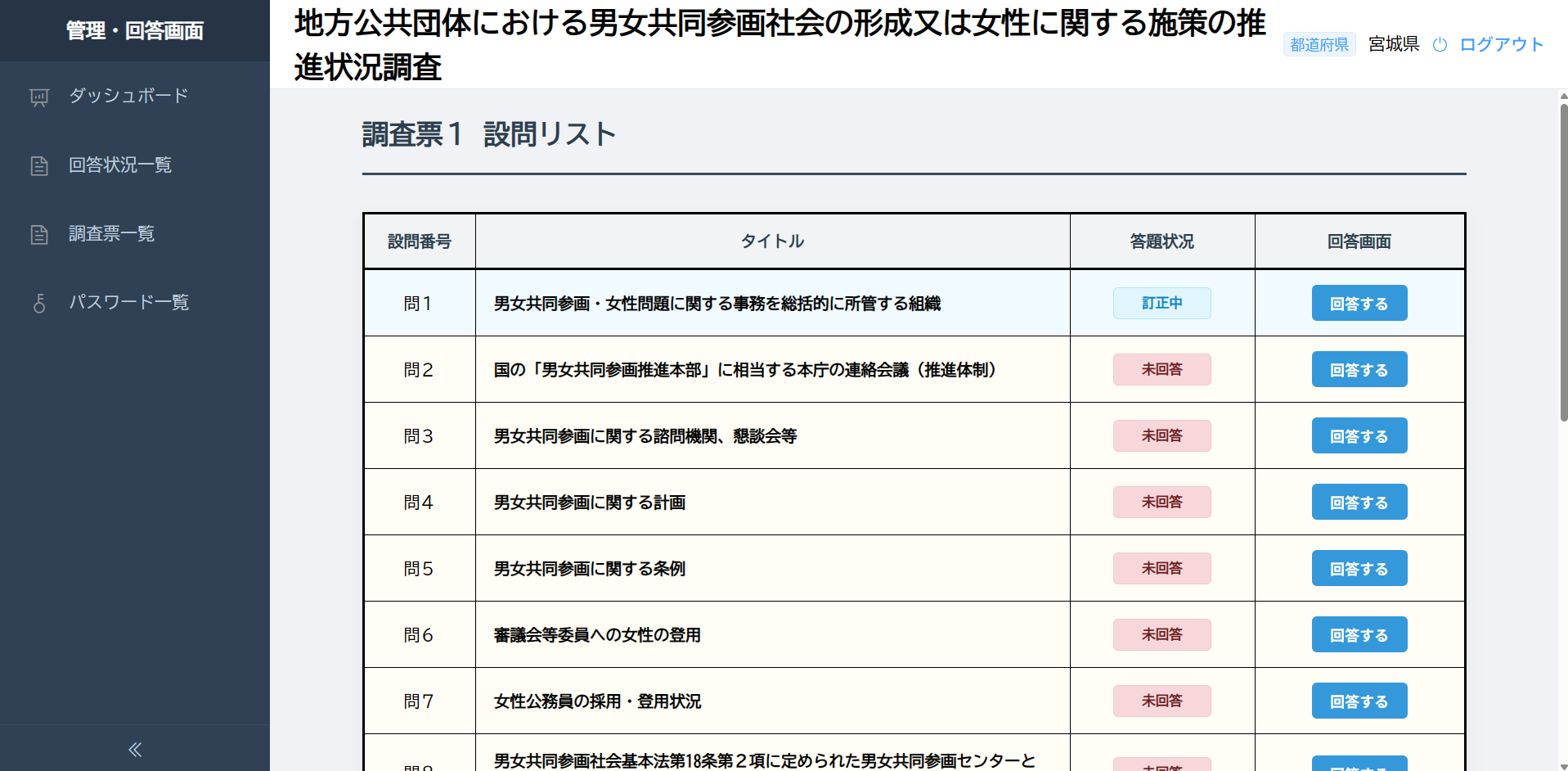
Task: Click the scrollbar up arrow
Action: pyautogui.click(x=1563, y=96)
